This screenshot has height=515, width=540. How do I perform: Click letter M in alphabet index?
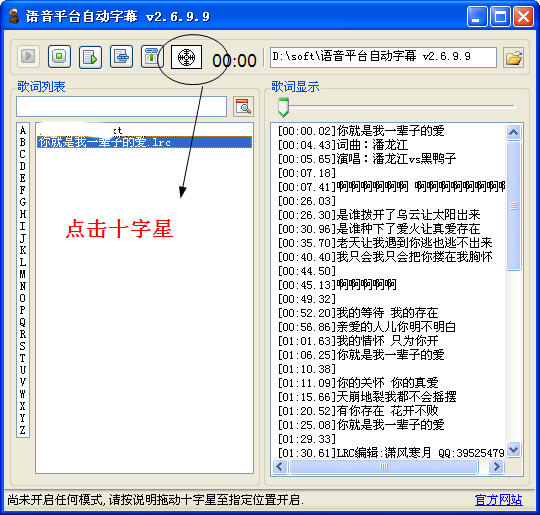[23, 274]
